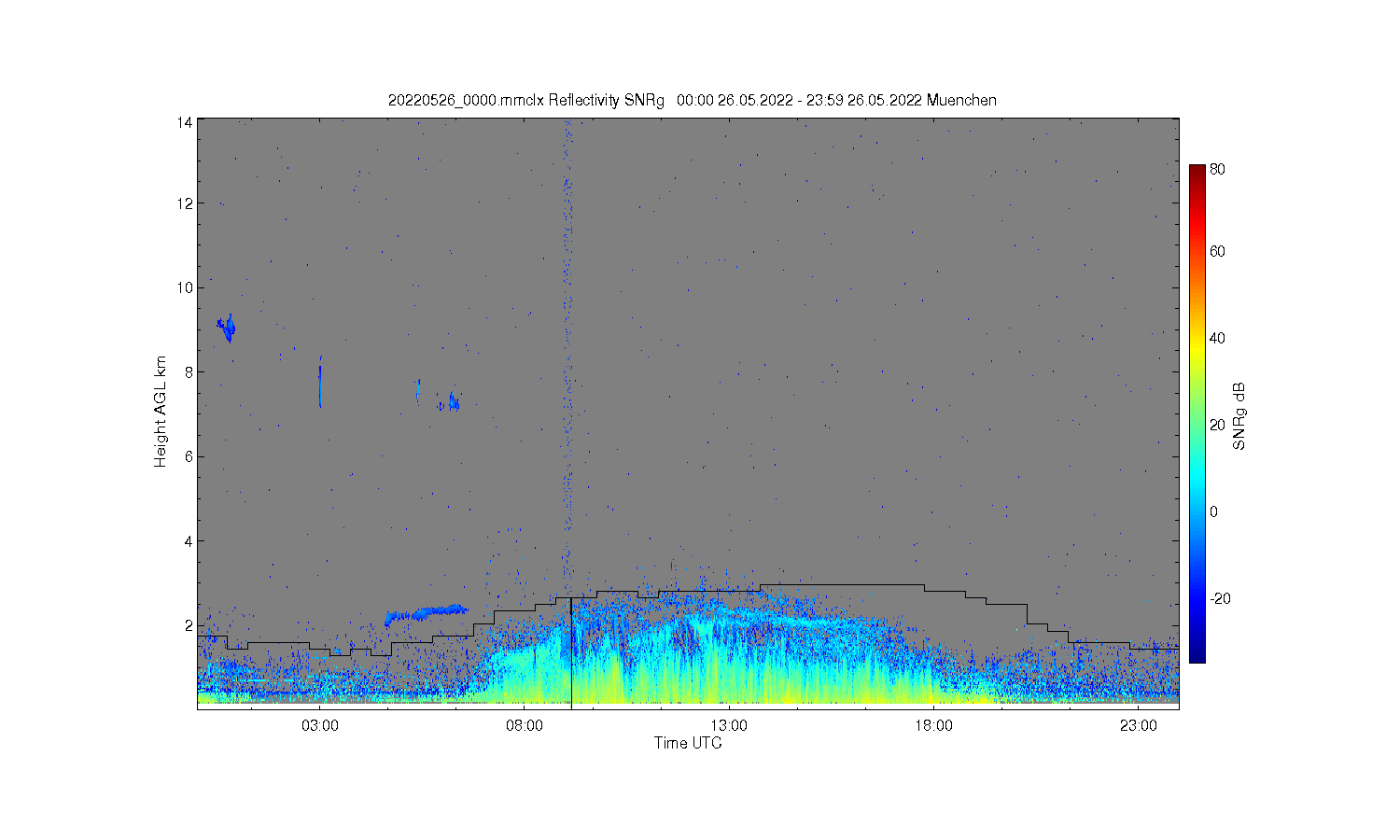Click the 10 km height tick label
The image size is (1400, 840).
(185, 287)
